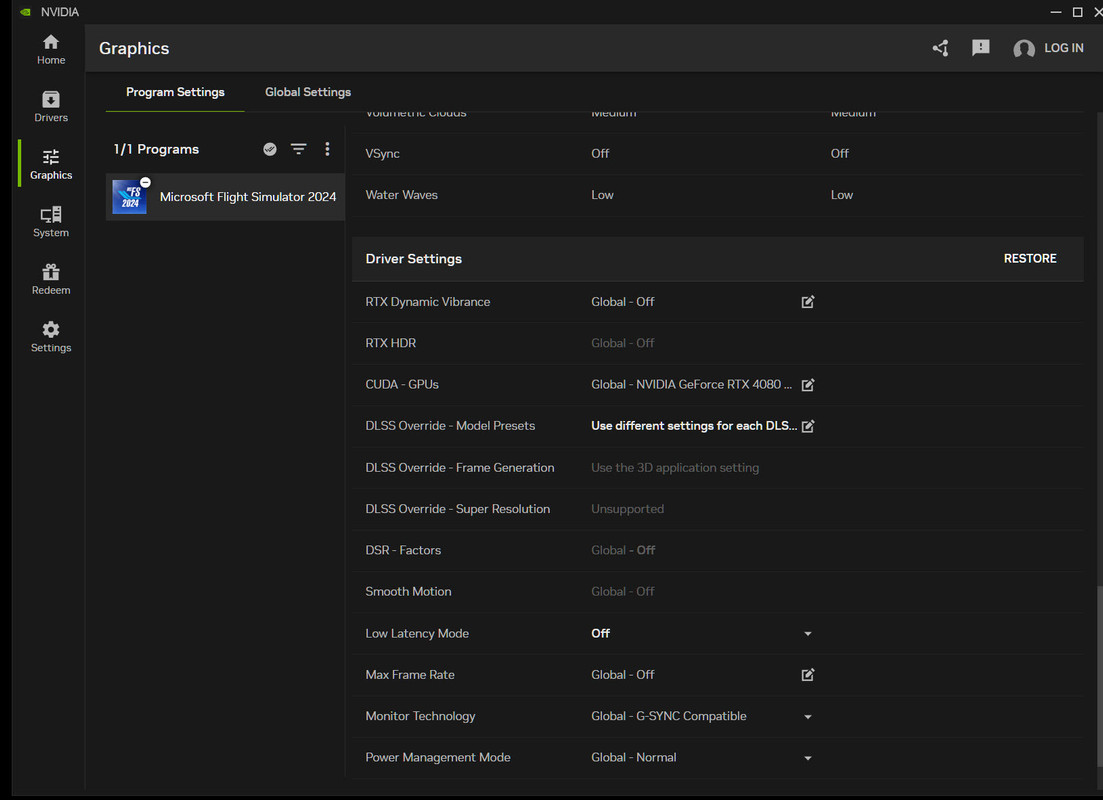Screen dimensions: 1103x800
Task: Click the DLSS Override - Super Resolution label
Action: click(457, 509)
